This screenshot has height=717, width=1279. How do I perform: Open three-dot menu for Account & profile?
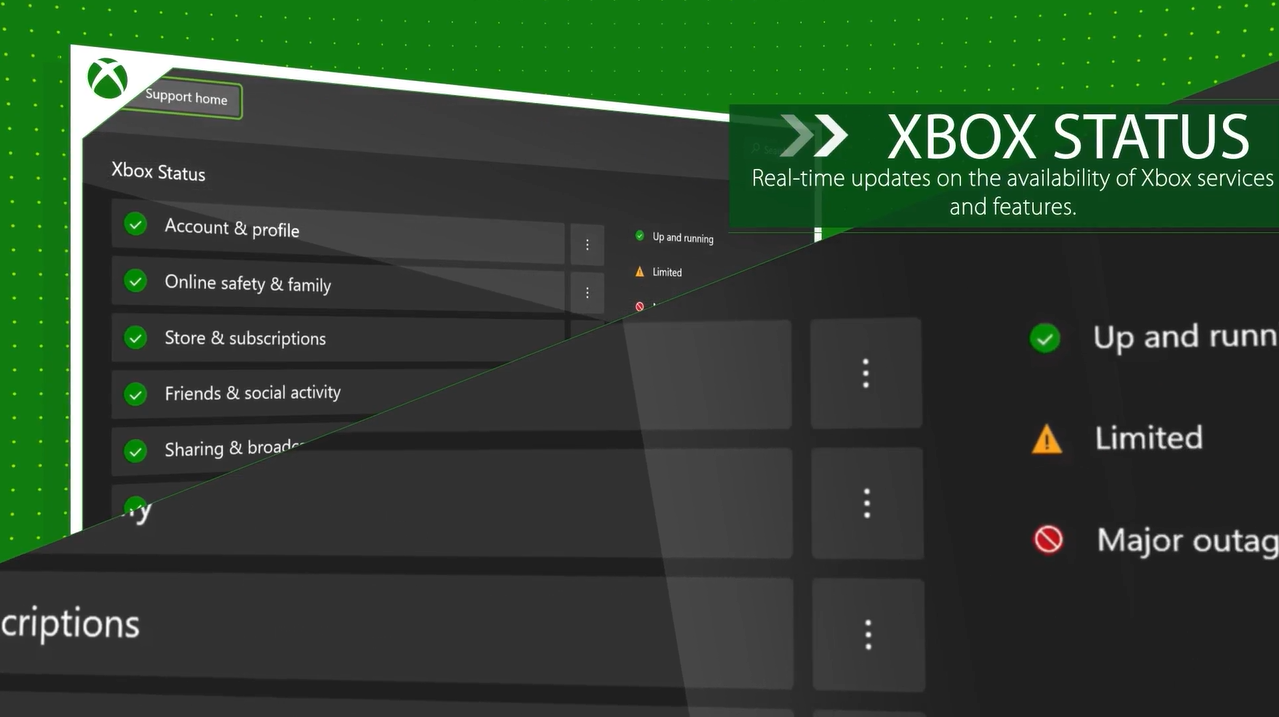tap(587, 245)
